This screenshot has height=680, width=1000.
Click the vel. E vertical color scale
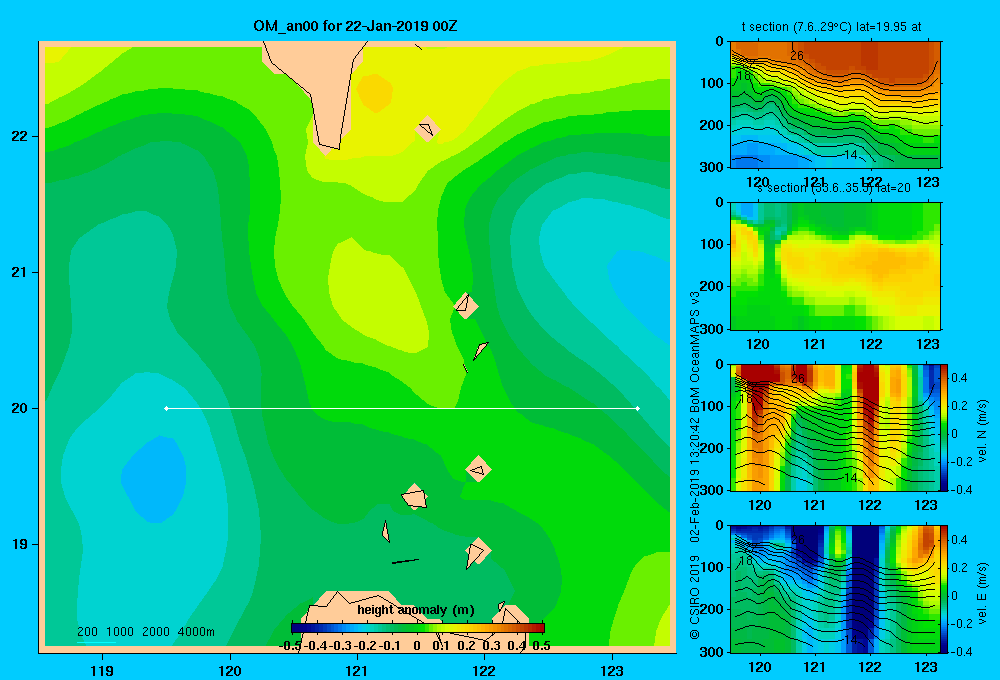click(x=945, y=589)
